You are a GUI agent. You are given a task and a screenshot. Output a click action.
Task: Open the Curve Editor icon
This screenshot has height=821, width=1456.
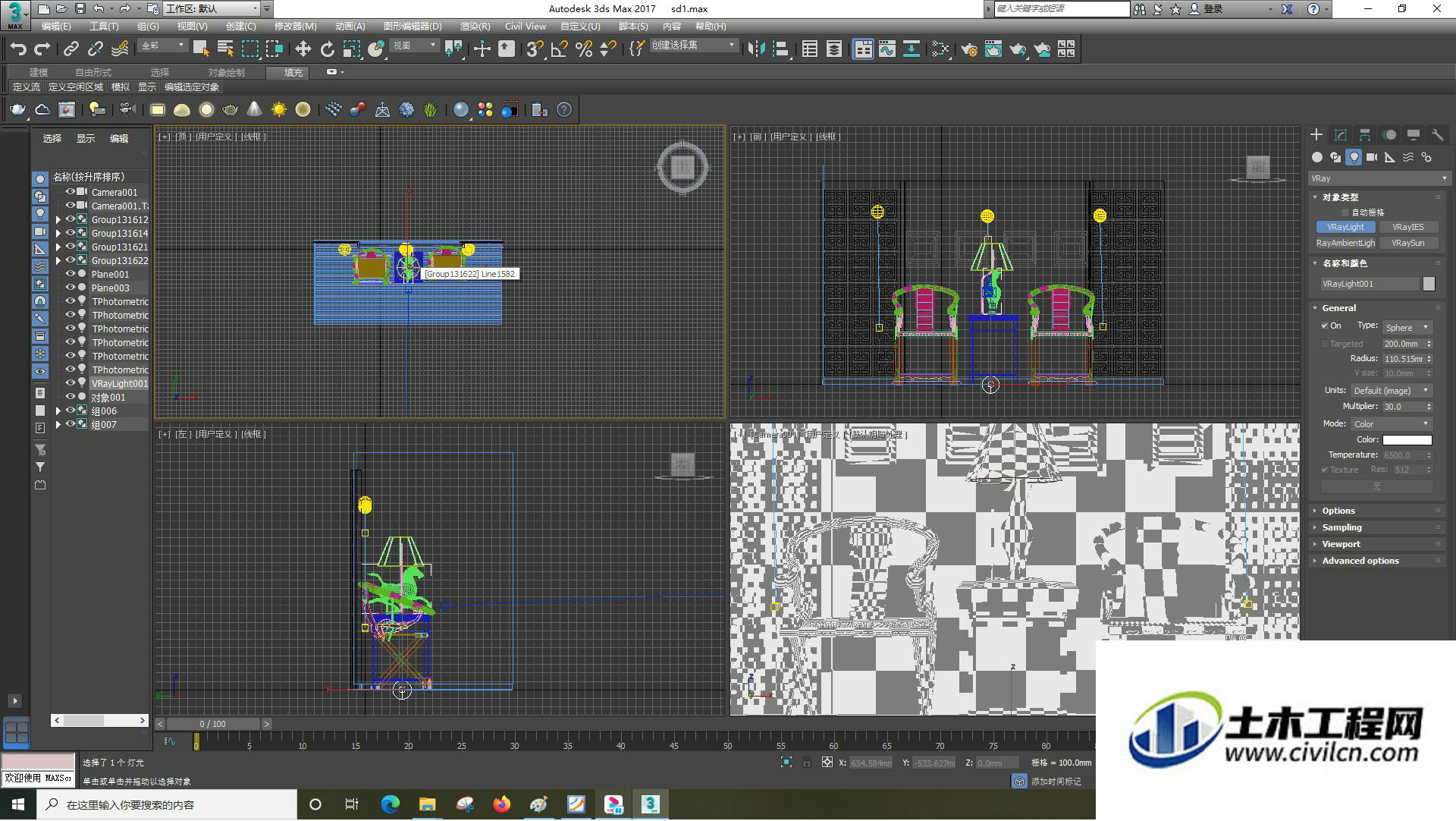[x=886, y=49]
